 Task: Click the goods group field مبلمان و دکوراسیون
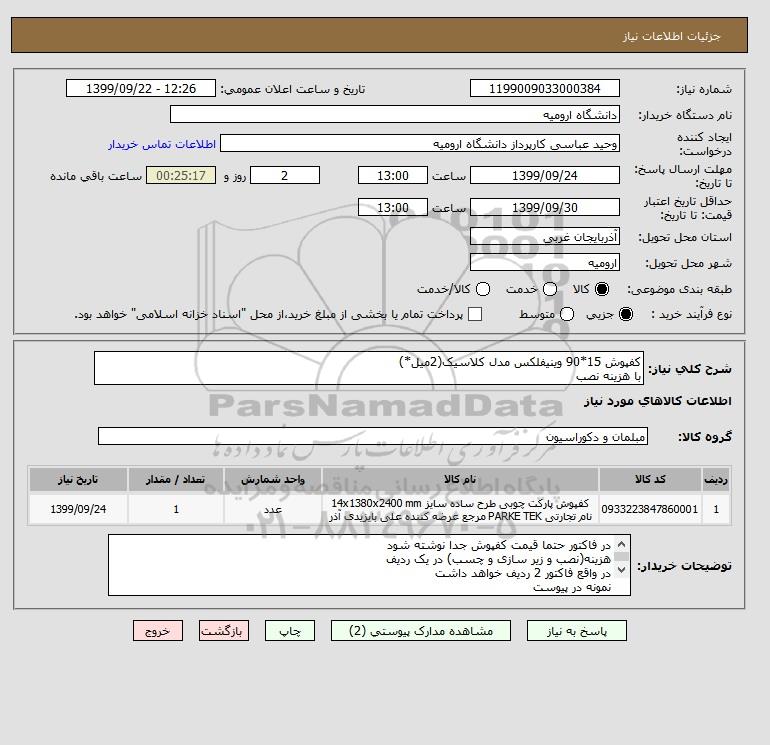coord(373,436)
